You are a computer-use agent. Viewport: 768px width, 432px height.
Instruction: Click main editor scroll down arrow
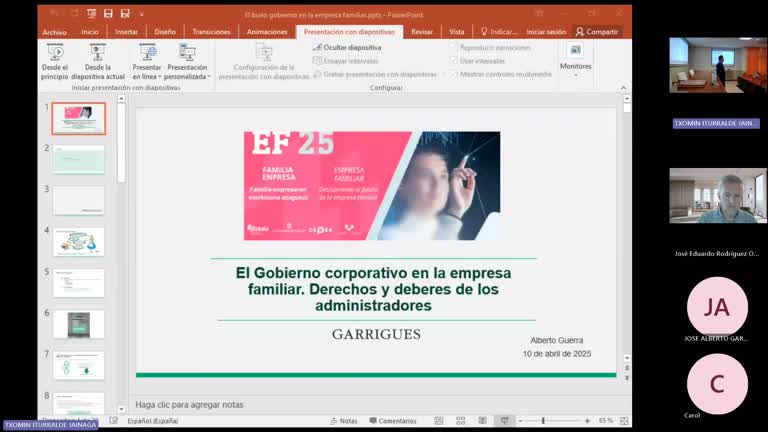tap(627, 358)
